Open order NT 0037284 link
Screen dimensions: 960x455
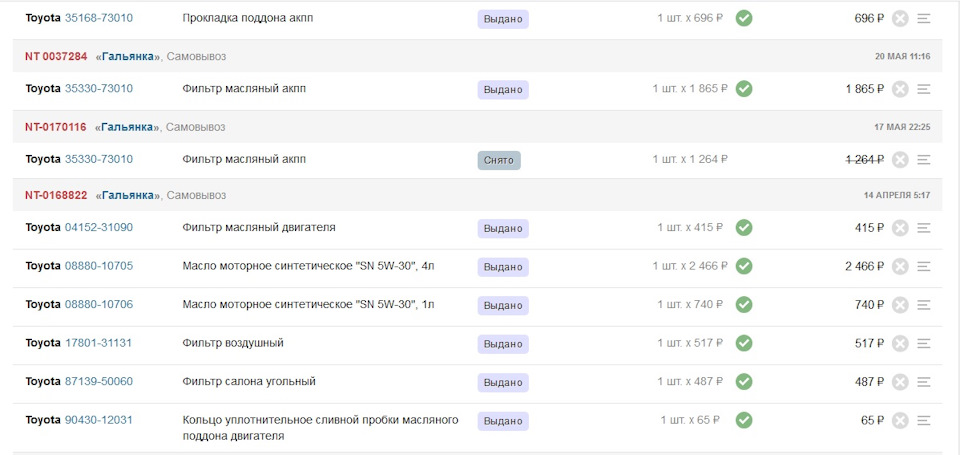[56, 56]
